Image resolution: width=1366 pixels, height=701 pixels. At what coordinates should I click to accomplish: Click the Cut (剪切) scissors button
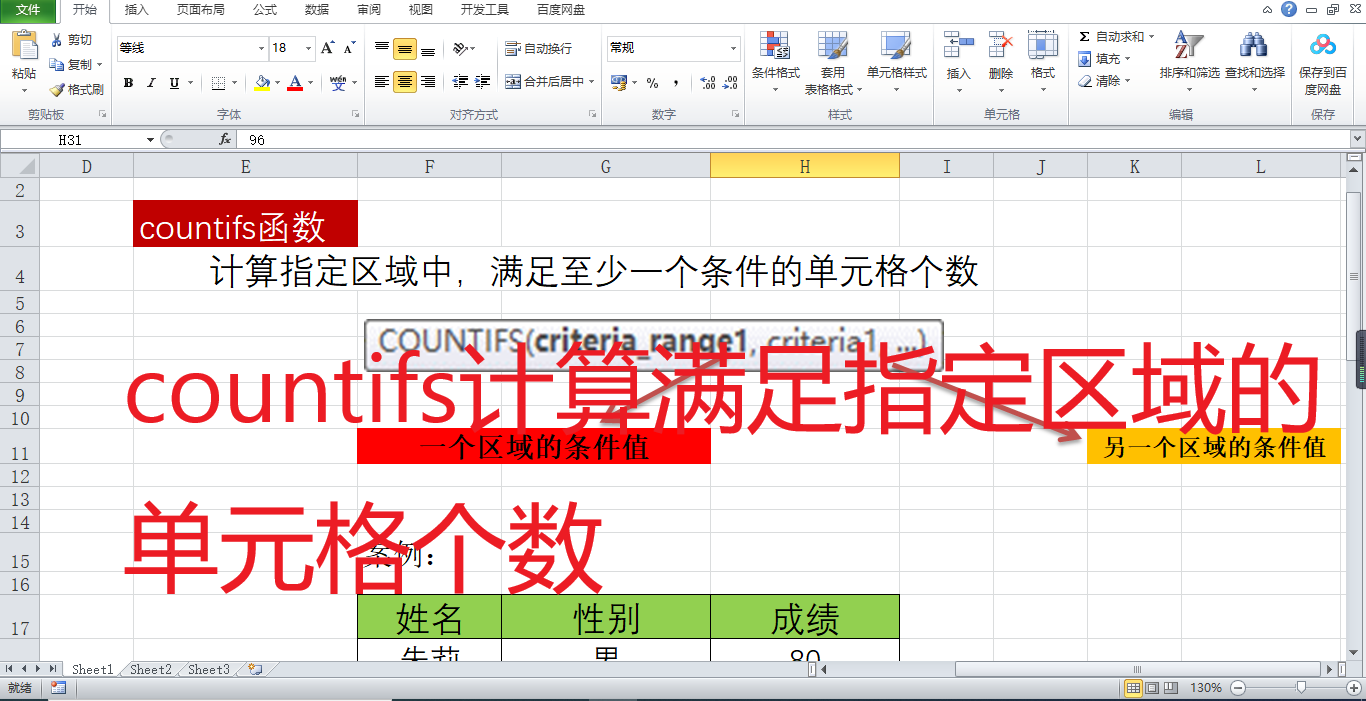[x=70, y=40]
